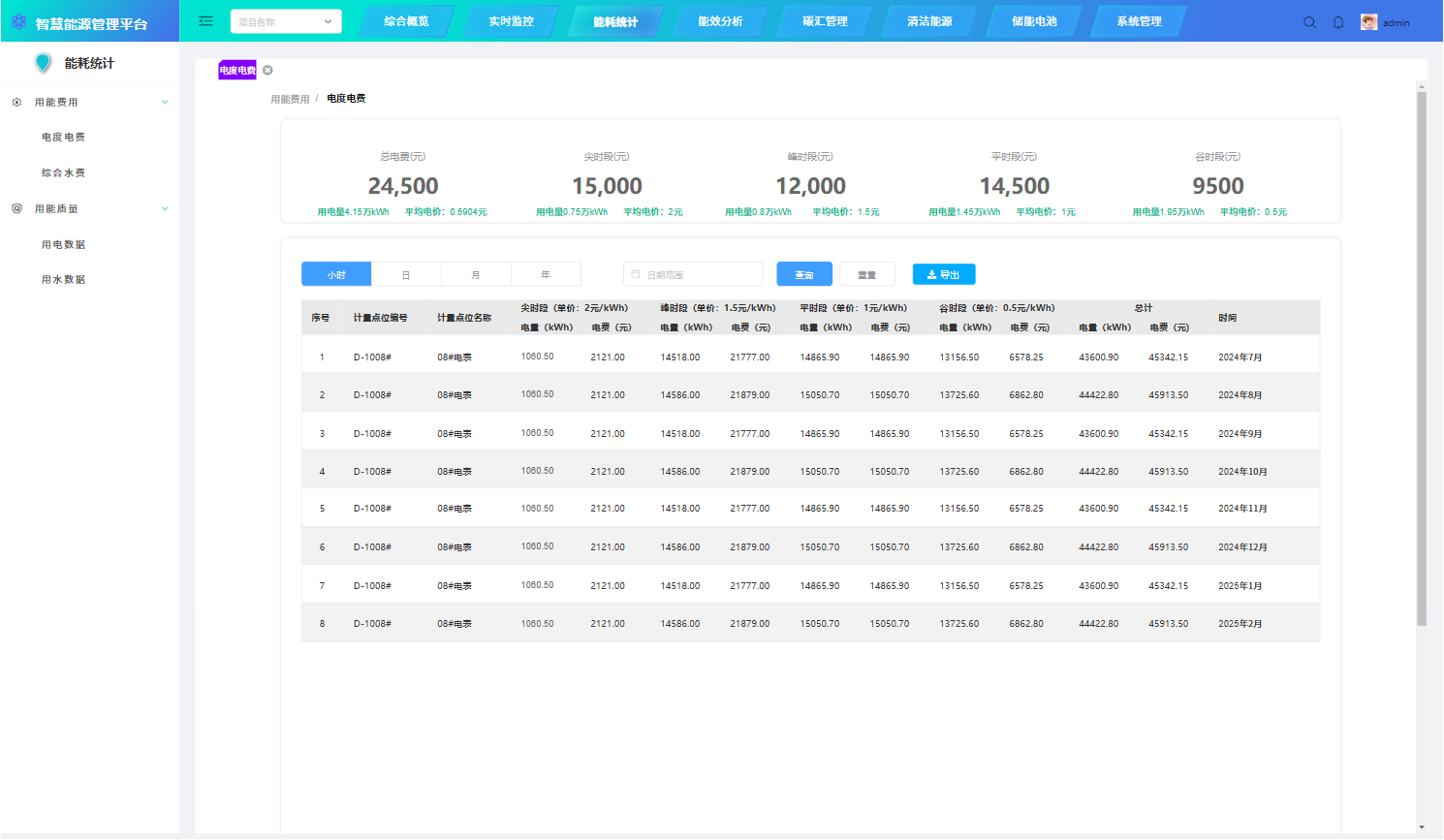
Task: Click the search magnifier icon
Action: point(1309,22)
